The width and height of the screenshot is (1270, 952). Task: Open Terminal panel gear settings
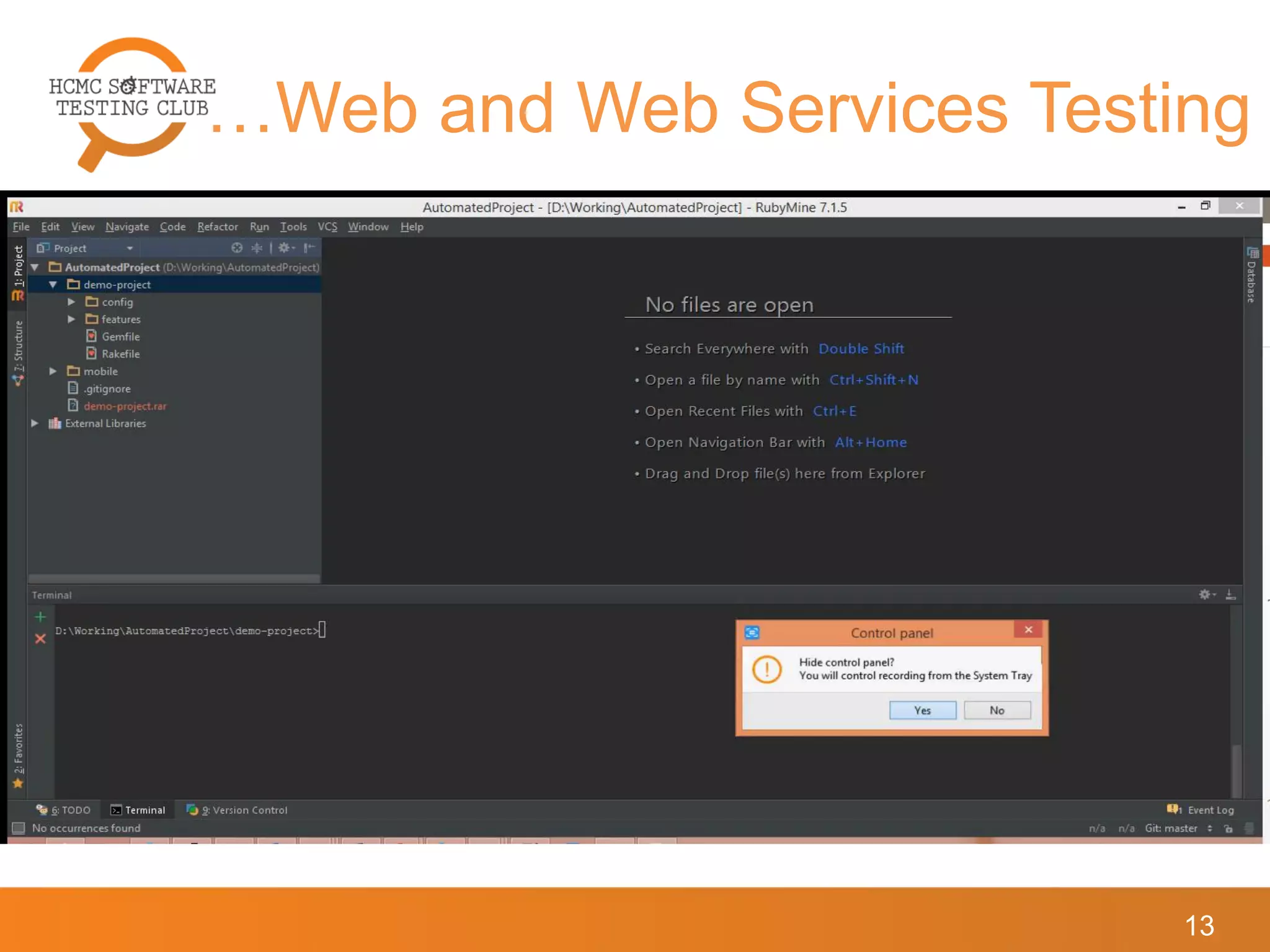coord(1206,594)
